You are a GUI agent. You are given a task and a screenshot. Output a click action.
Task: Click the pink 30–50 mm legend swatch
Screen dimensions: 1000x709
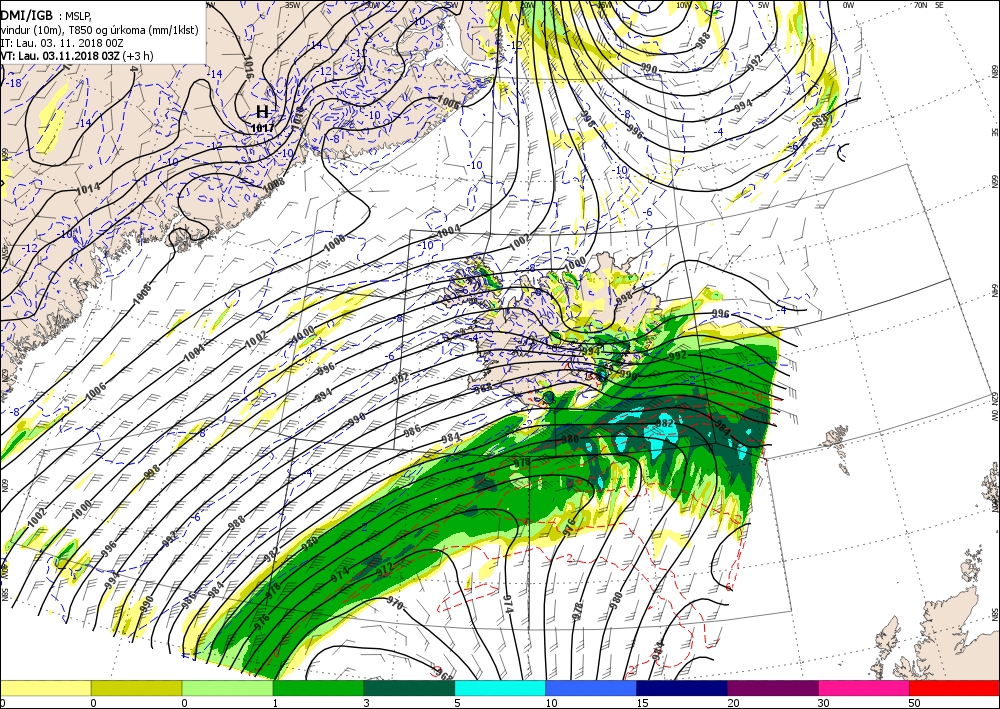pyautogui.click(x=864, y=688)
